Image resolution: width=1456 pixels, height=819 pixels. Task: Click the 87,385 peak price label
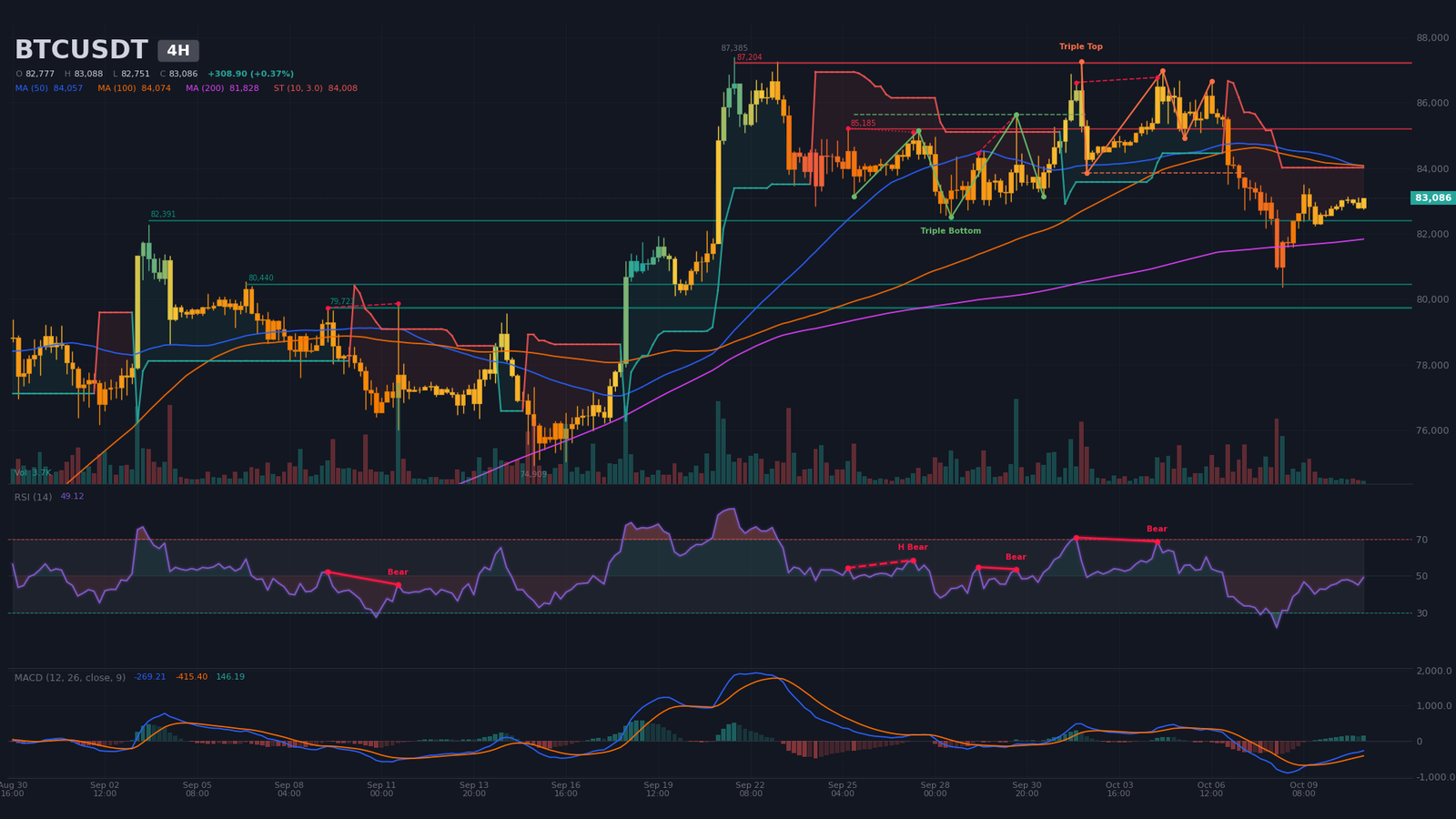(x=734, y=48)
